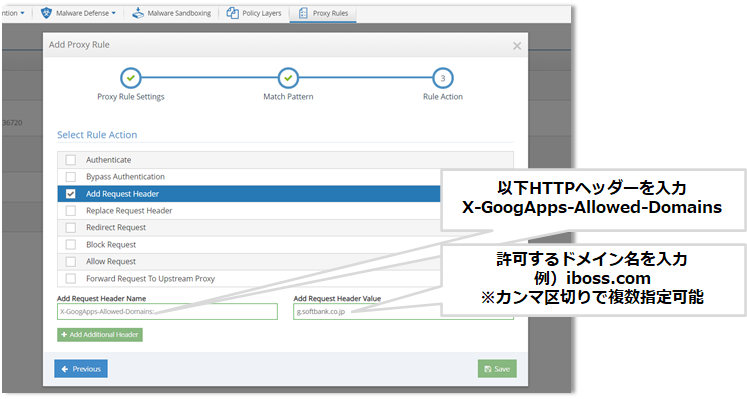This screenshot has width=747, height=399.
Task: Click the green Save button
Action: 497,369
